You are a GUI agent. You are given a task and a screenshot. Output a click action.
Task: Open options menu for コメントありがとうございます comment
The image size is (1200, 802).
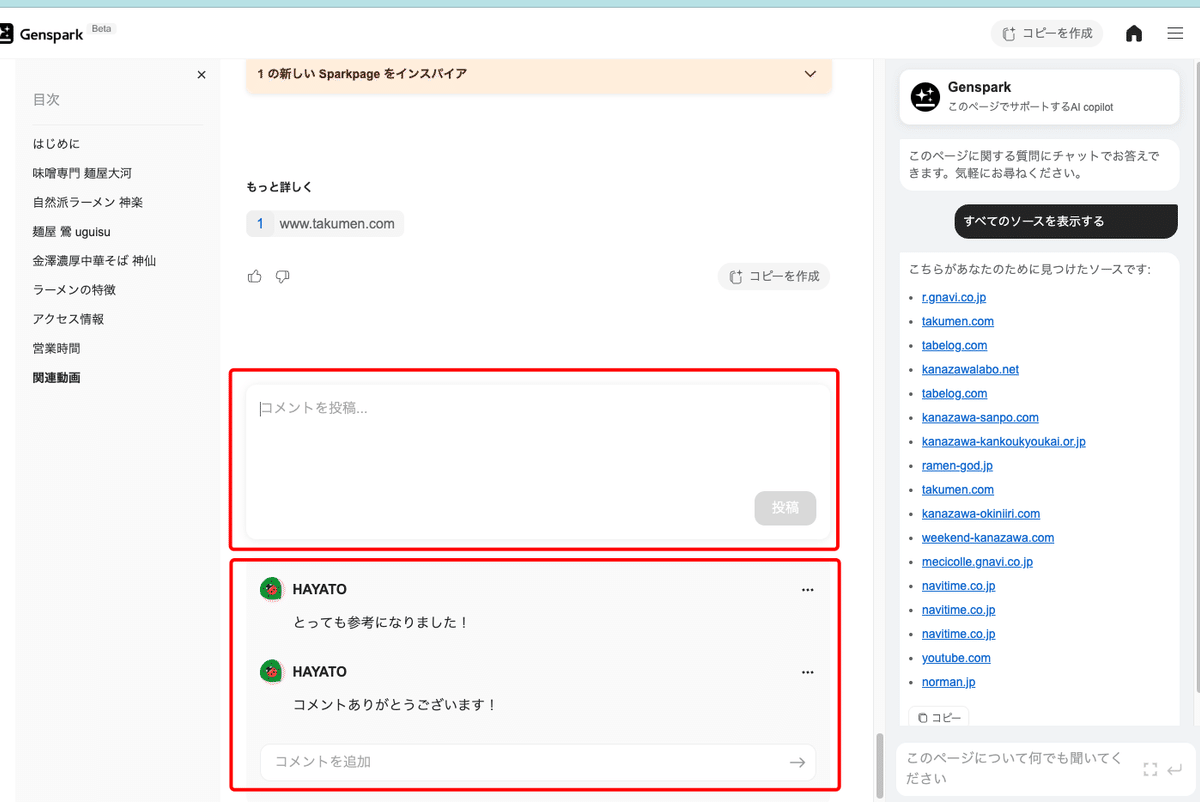(x=808, y=672)
